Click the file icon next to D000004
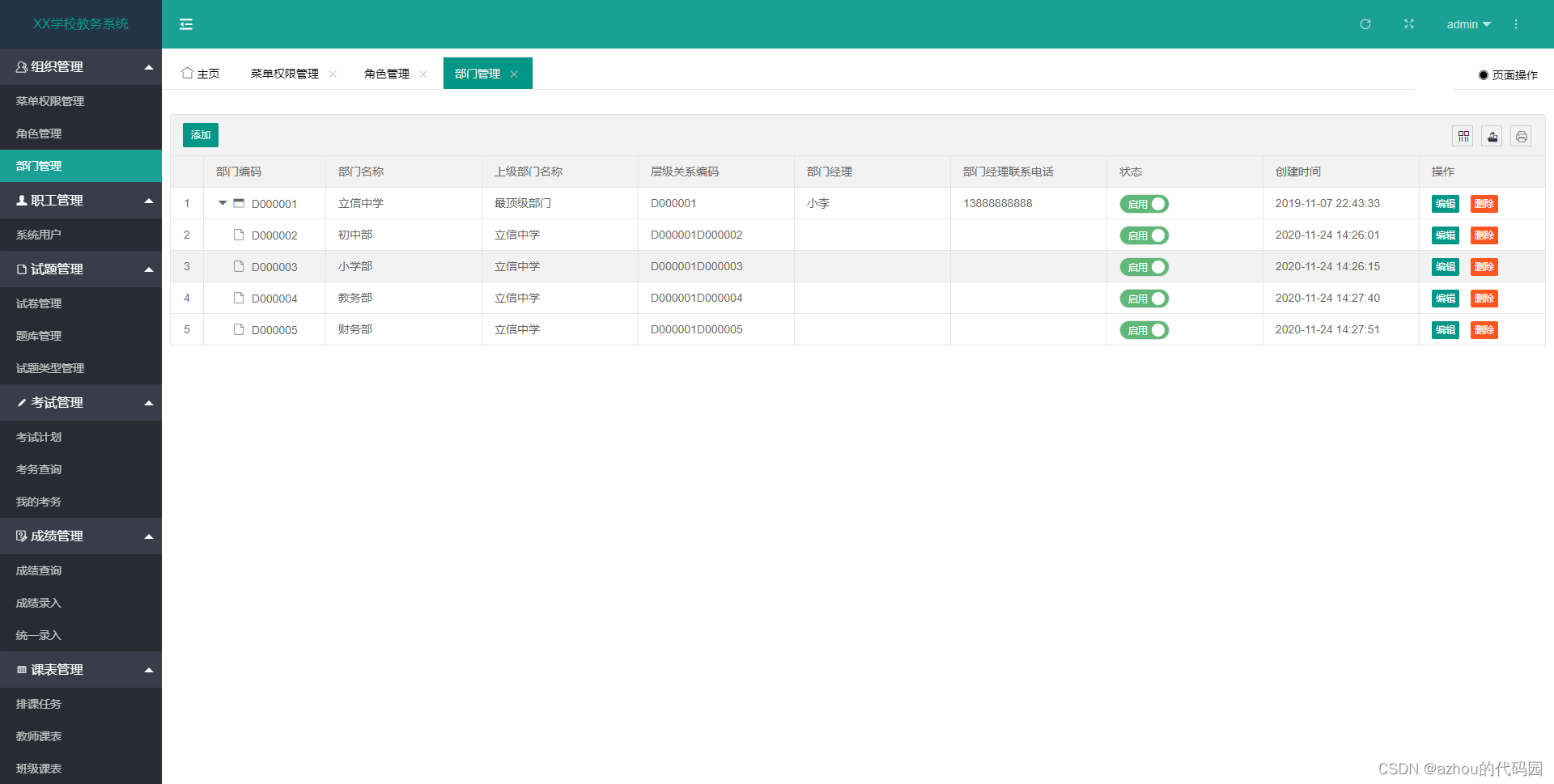This screenshot has width=1554, height=784. (239, 298)
